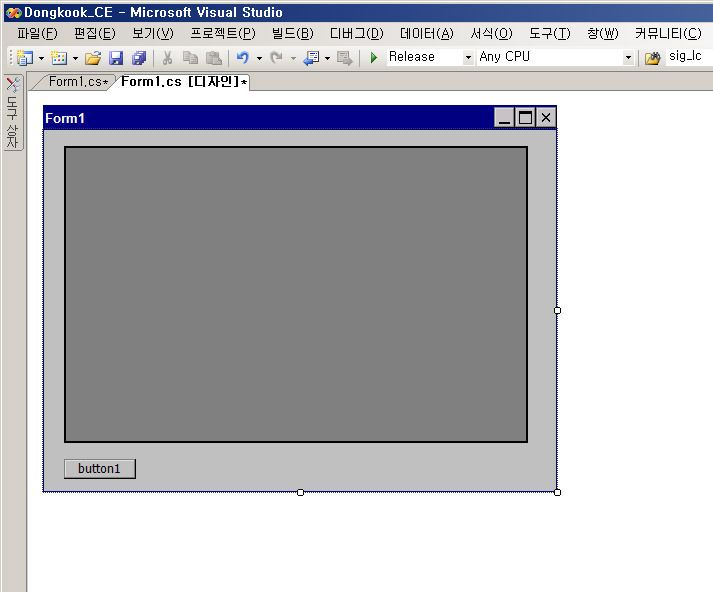Click the Copy icon

(190, 58)
